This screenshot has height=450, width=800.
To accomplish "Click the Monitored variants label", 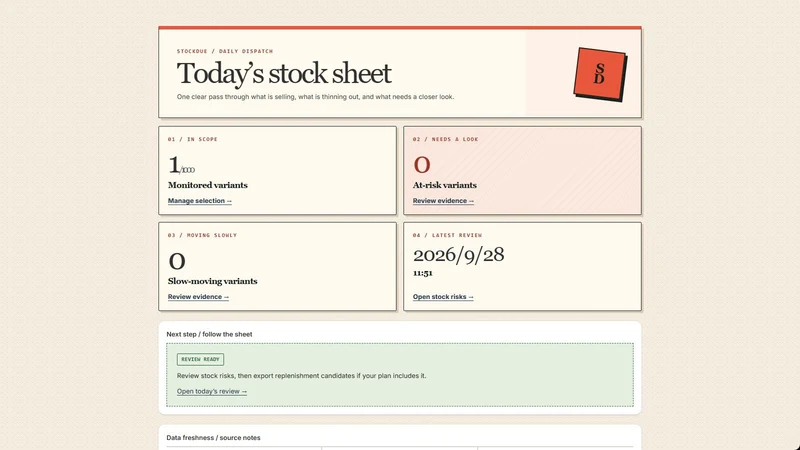I will 208,185.
